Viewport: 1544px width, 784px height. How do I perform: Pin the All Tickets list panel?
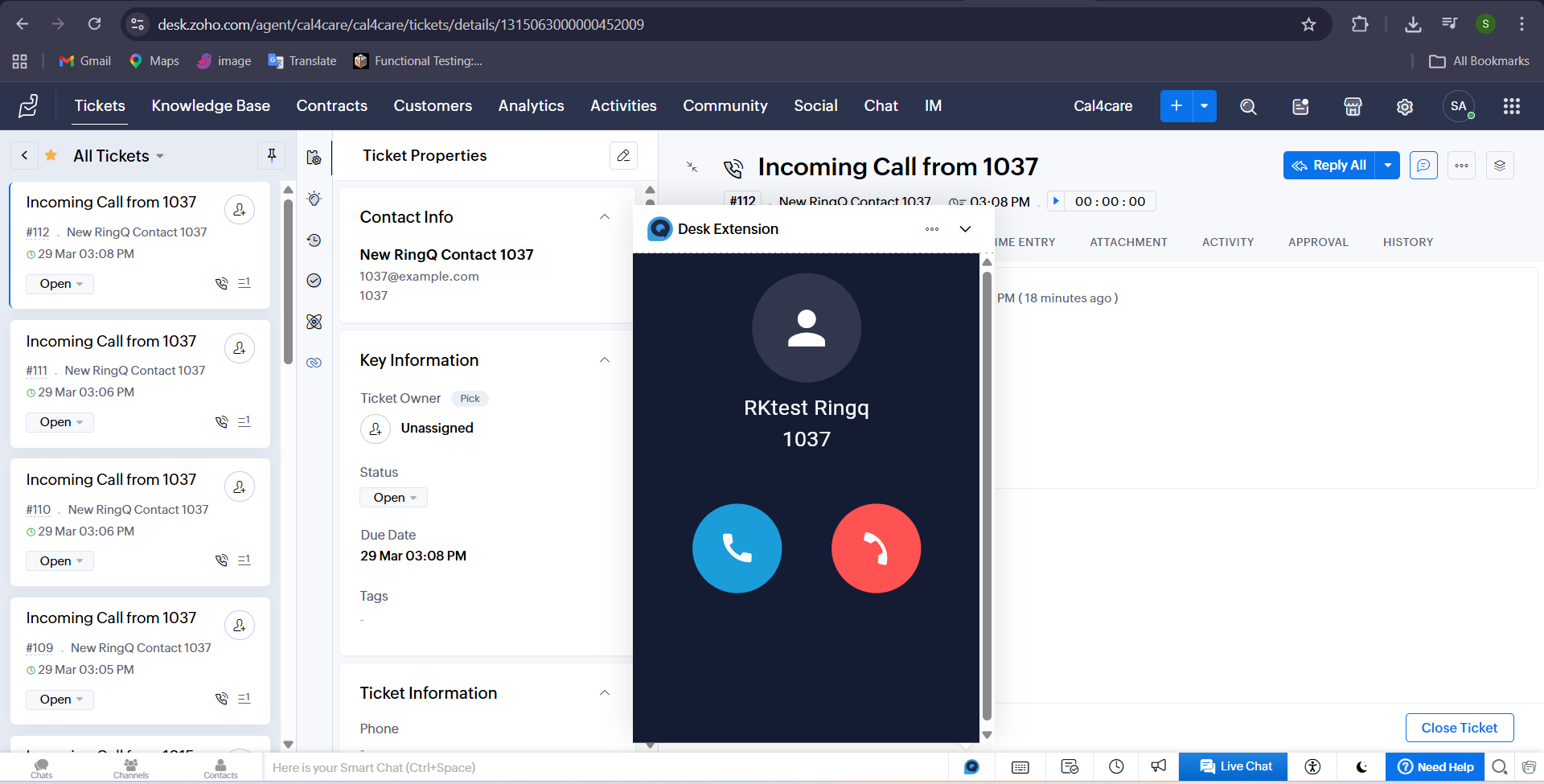272,155
